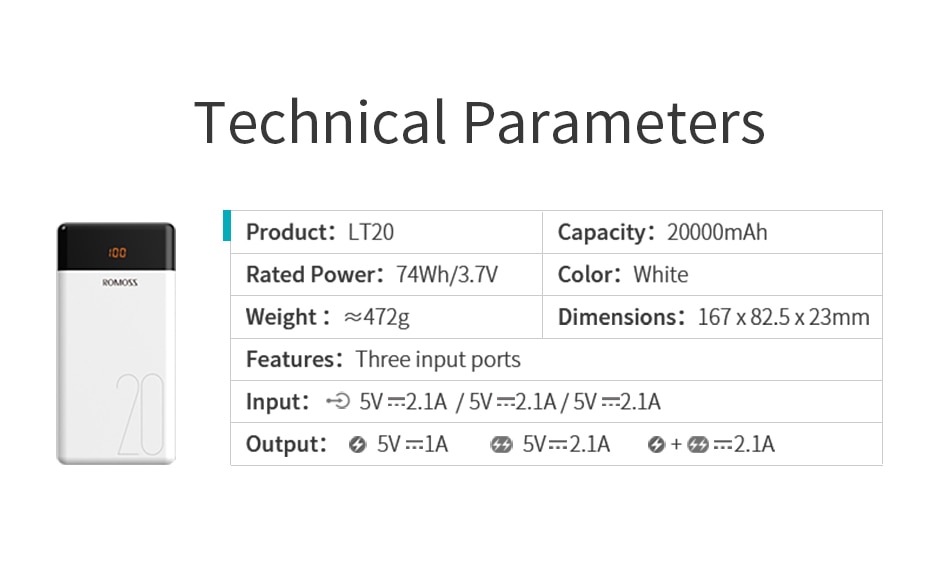
Task: Click the large 20 on power bank
Action: point(140,414)
